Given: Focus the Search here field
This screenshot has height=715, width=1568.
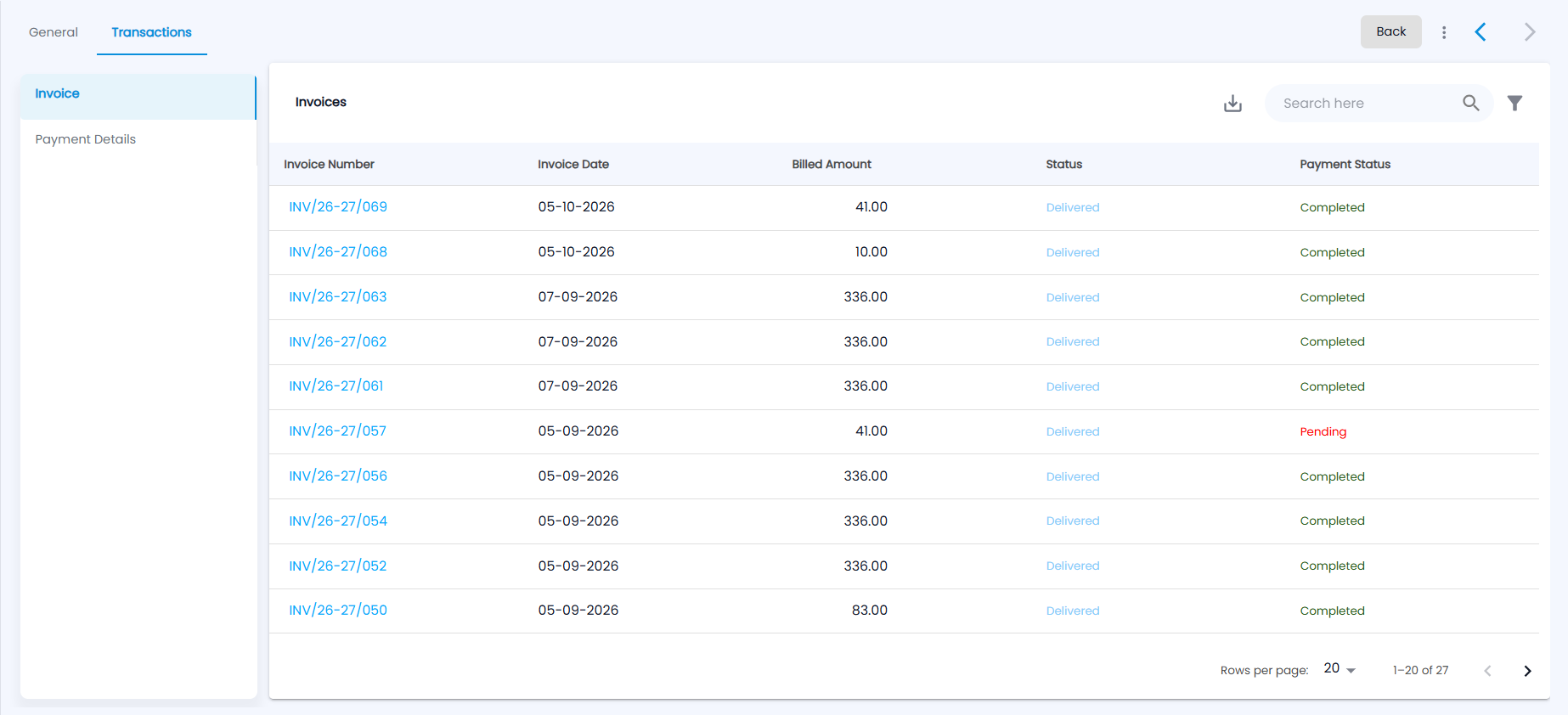Looking at the screenshot, I should tap(1366, 104).
